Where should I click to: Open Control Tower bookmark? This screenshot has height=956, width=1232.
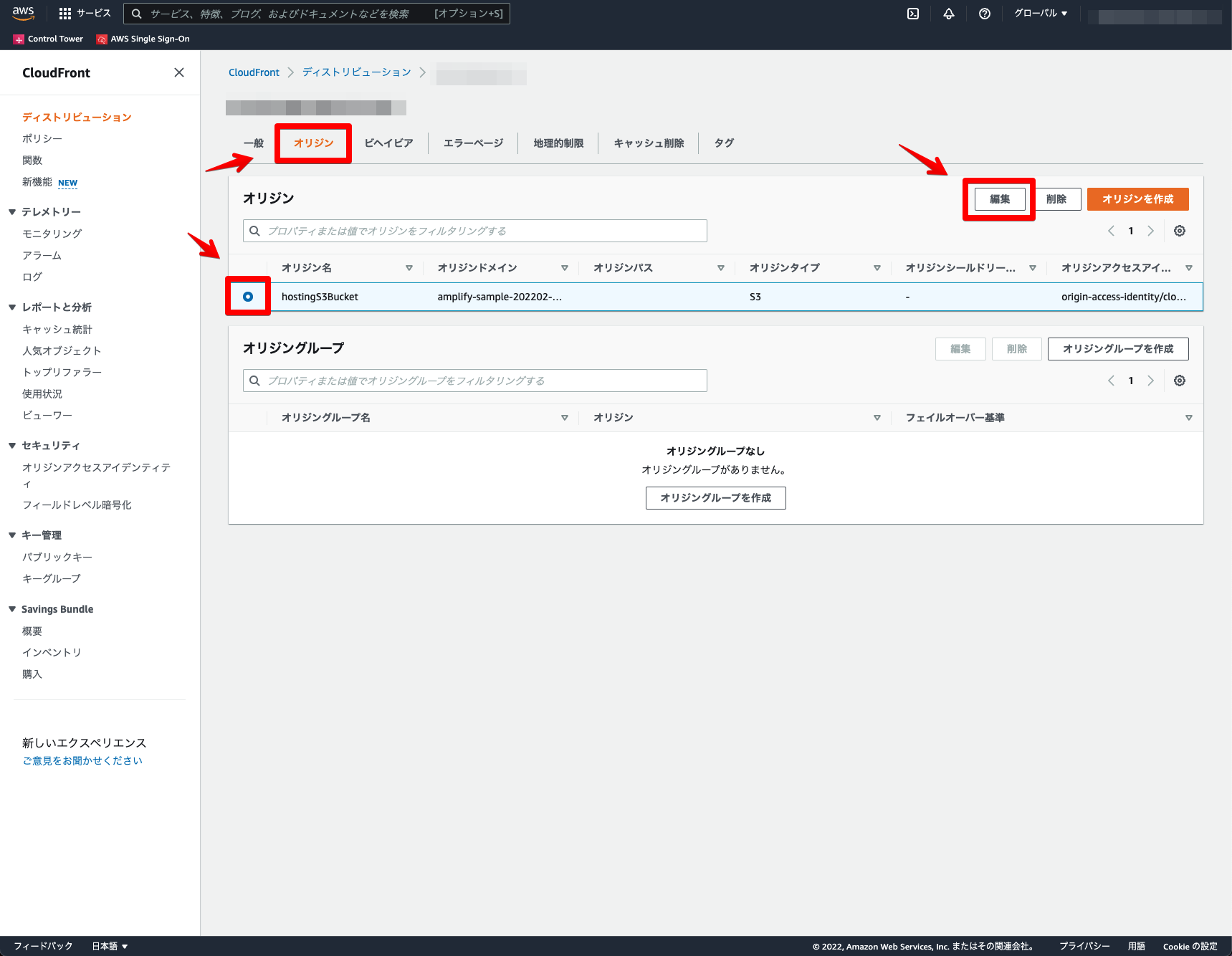48,39
